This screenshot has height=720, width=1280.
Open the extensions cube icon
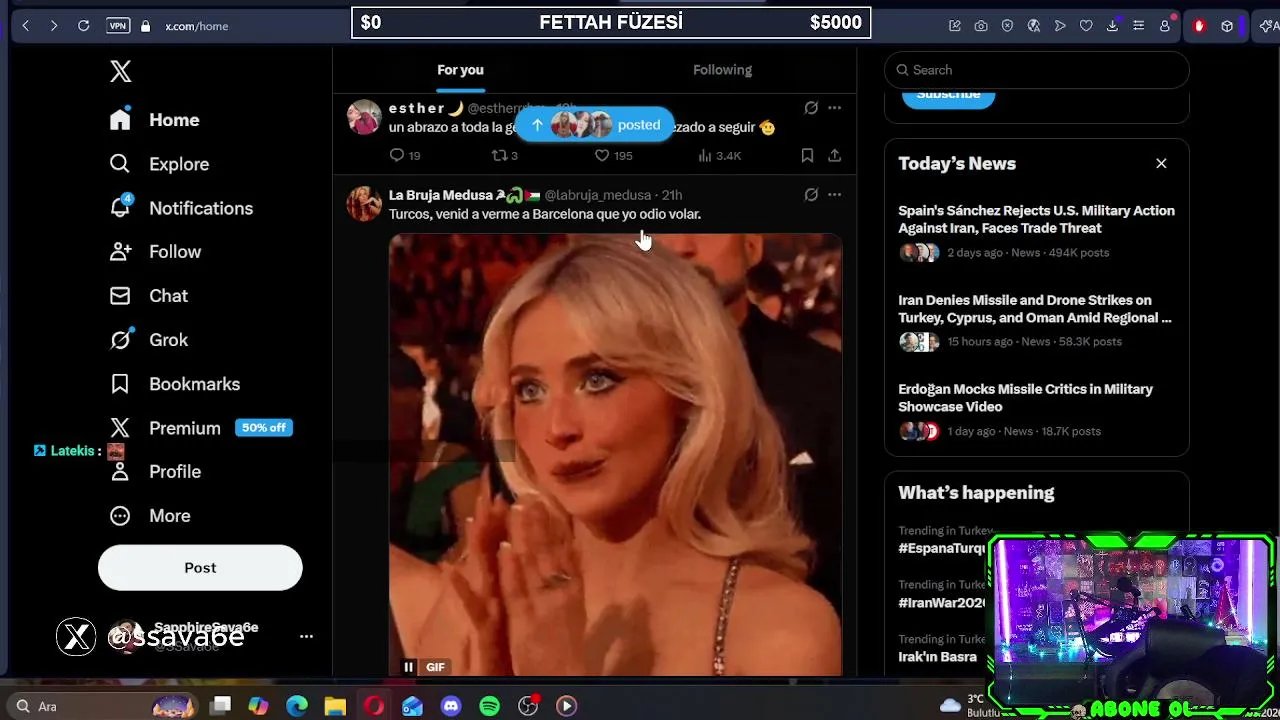pyautogui.click(x=1227, y=26)
